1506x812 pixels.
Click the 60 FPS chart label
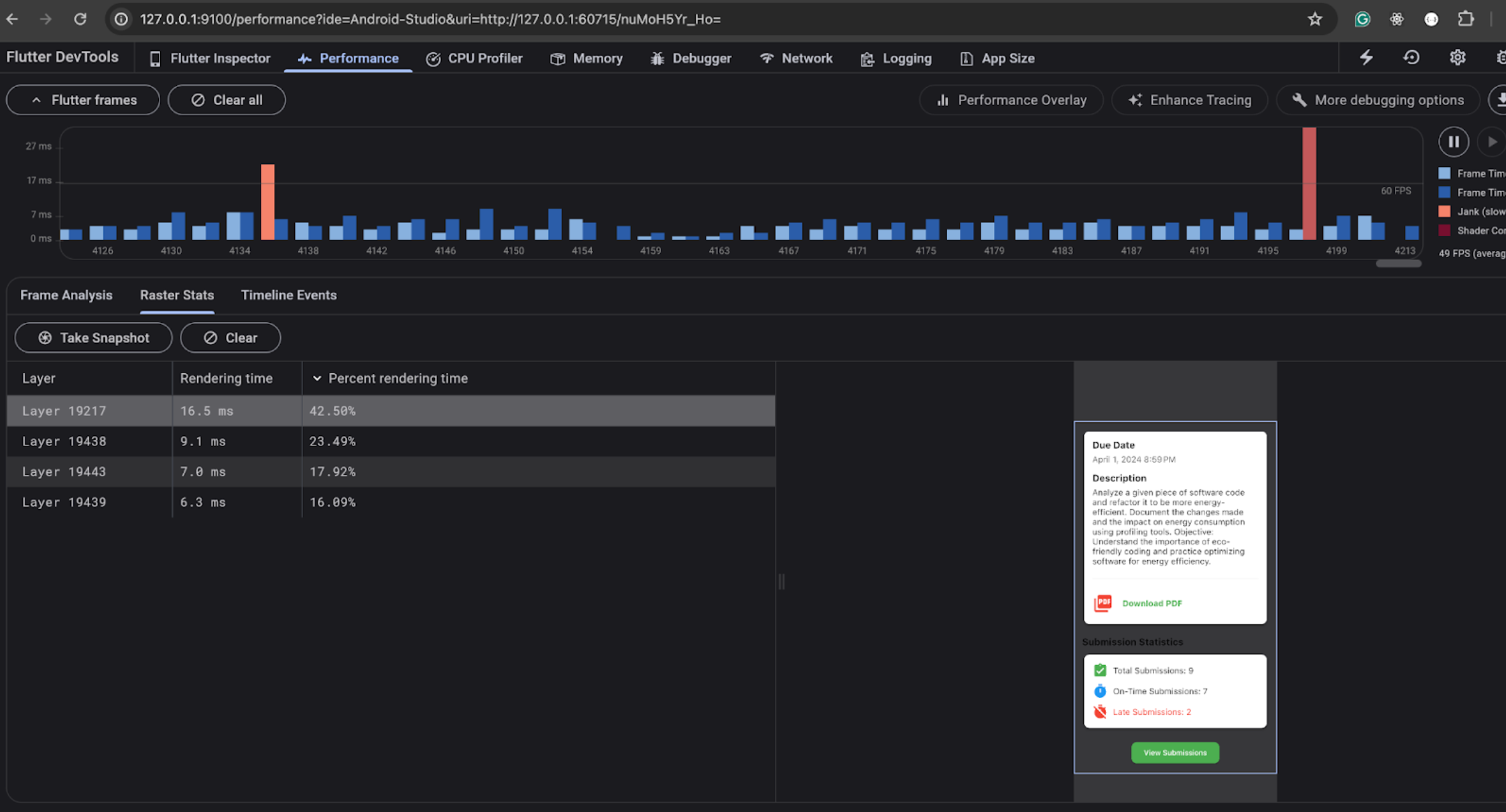pos(1396,191)
